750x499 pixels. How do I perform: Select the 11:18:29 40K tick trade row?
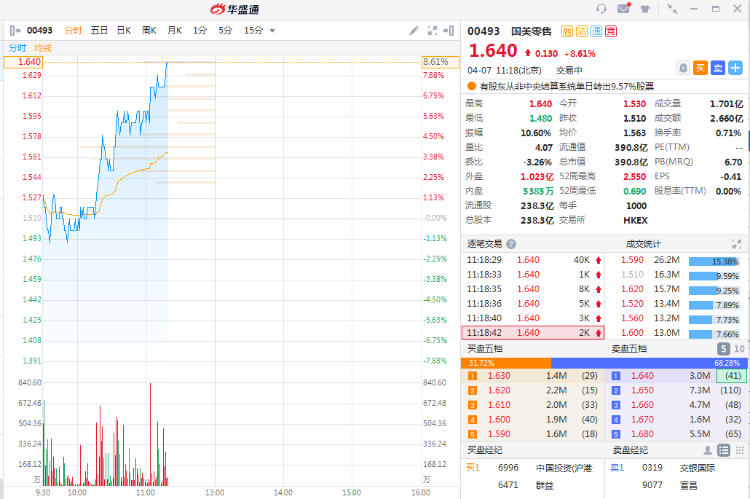pos(533,260)
